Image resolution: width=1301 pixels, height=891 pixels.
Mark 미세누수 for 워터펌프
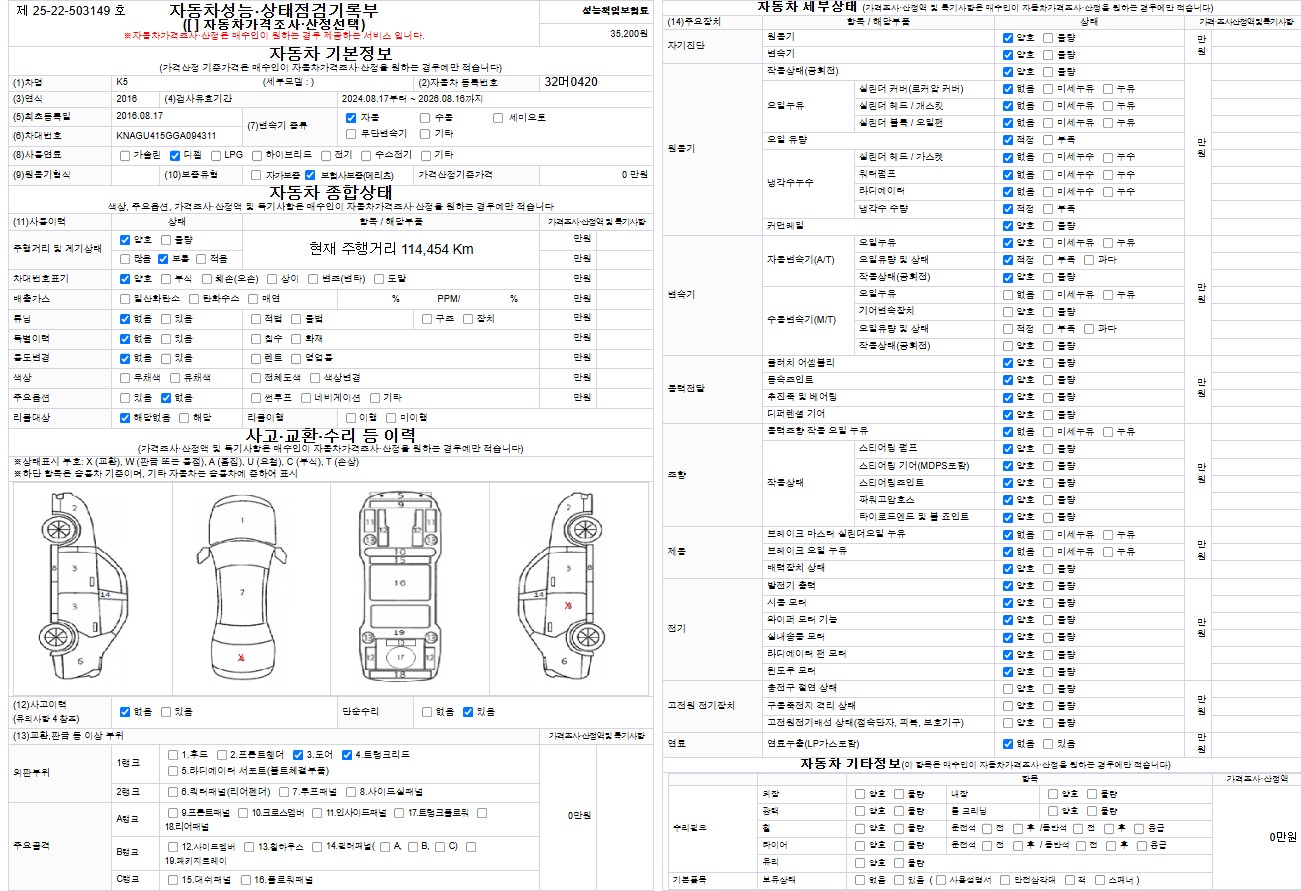(1048, 175)
